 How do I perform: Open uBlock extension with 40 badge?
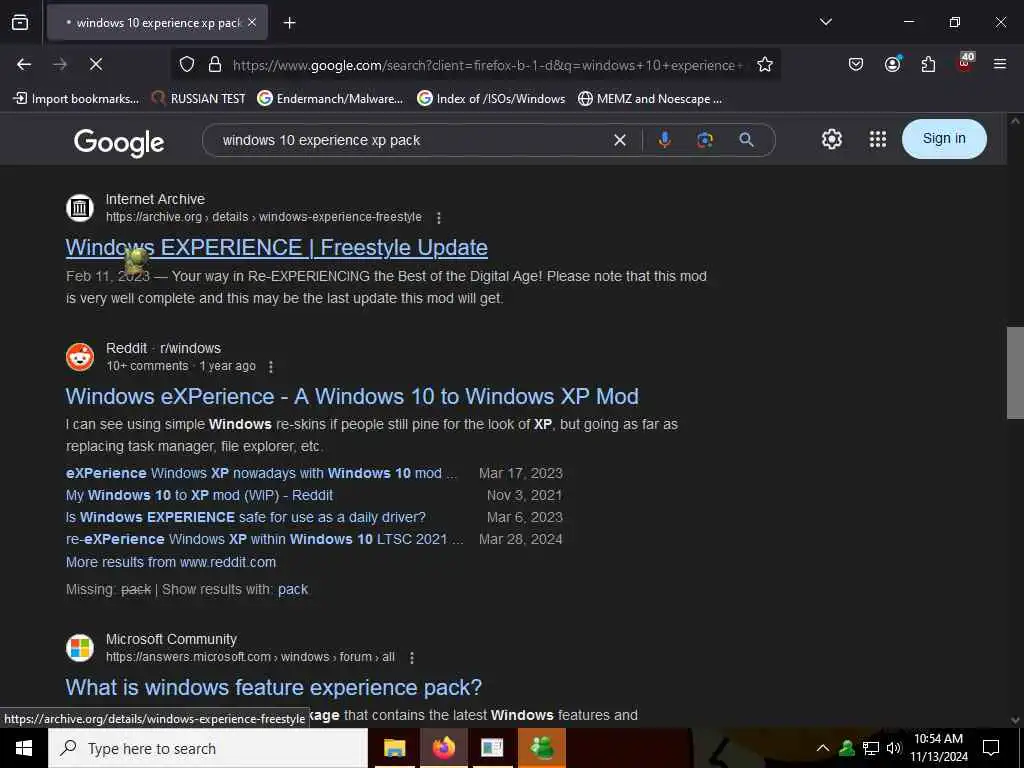[x=965, y=63]
